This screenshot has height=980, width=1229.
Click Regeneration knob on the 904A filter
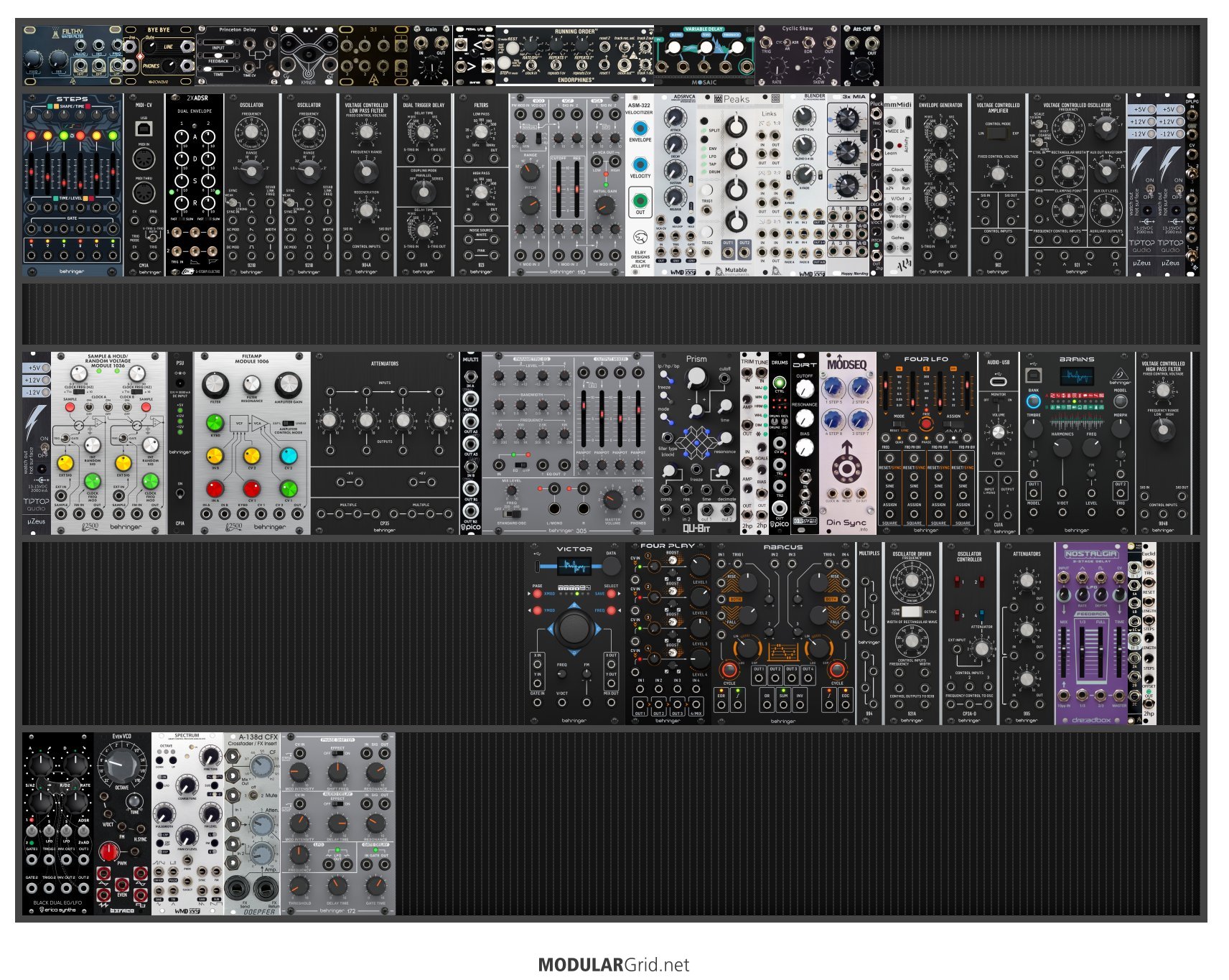(366, 210)
